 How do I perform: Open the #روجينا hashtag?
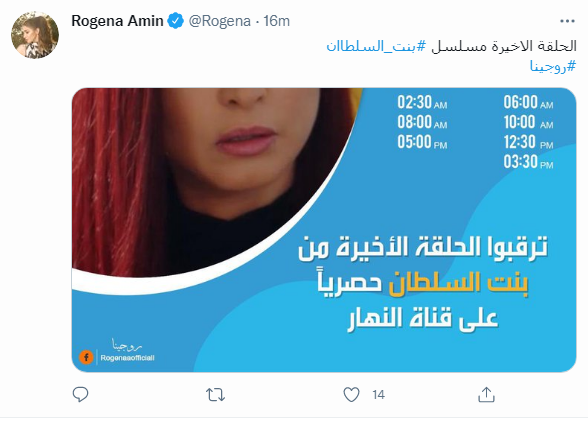point(553,66)
